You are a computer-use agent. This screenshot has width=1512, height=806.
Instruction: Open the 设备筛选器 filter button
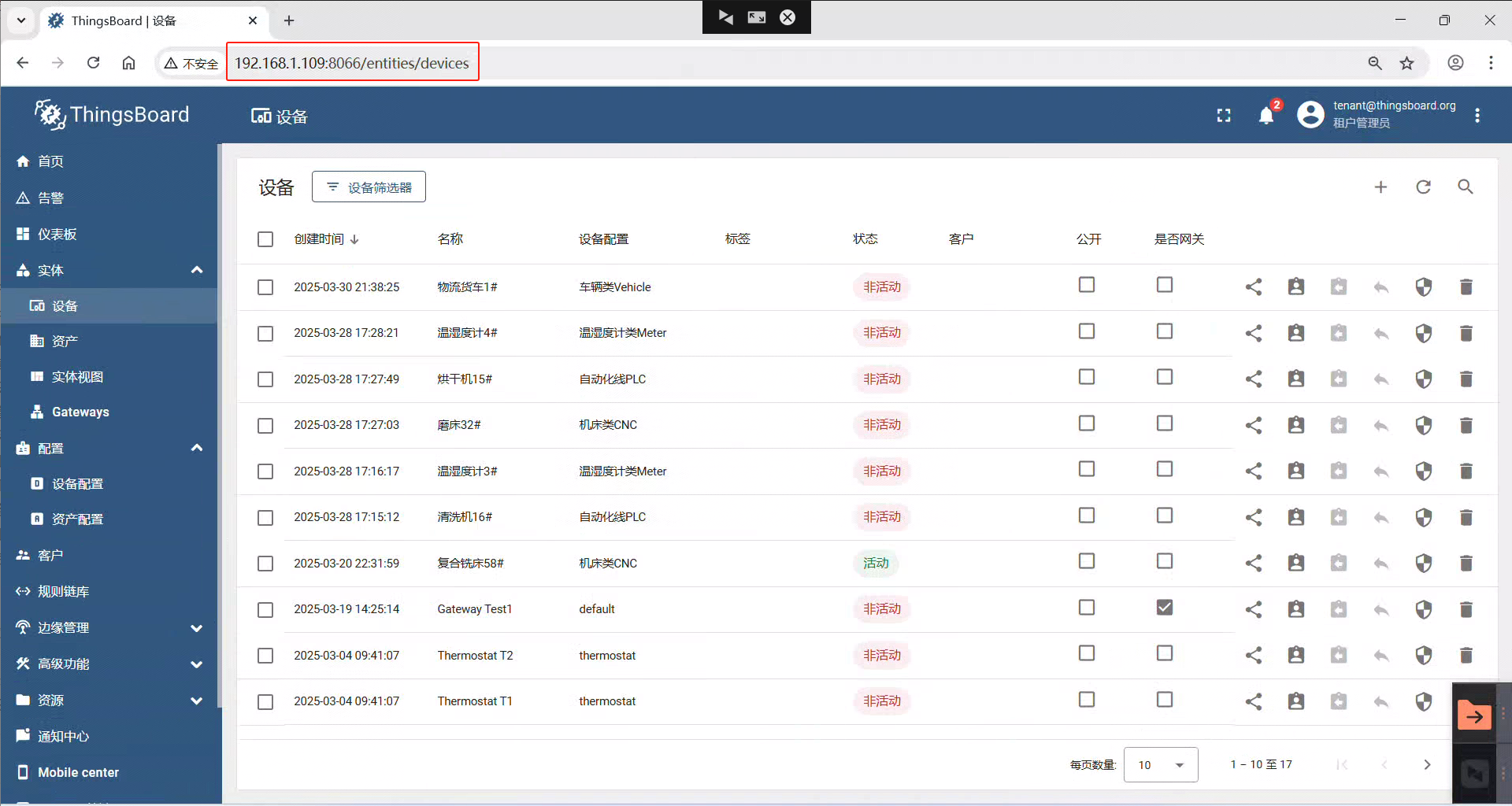368,187
